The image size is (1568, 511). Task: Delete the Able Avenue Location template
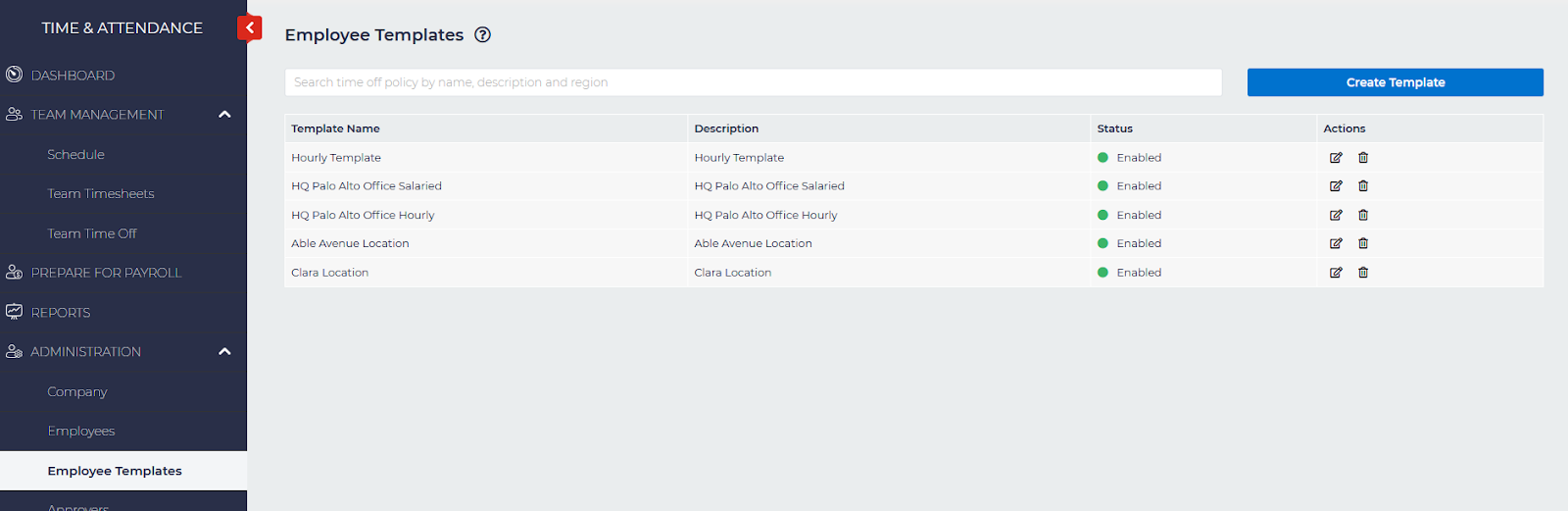[1363, 243]
